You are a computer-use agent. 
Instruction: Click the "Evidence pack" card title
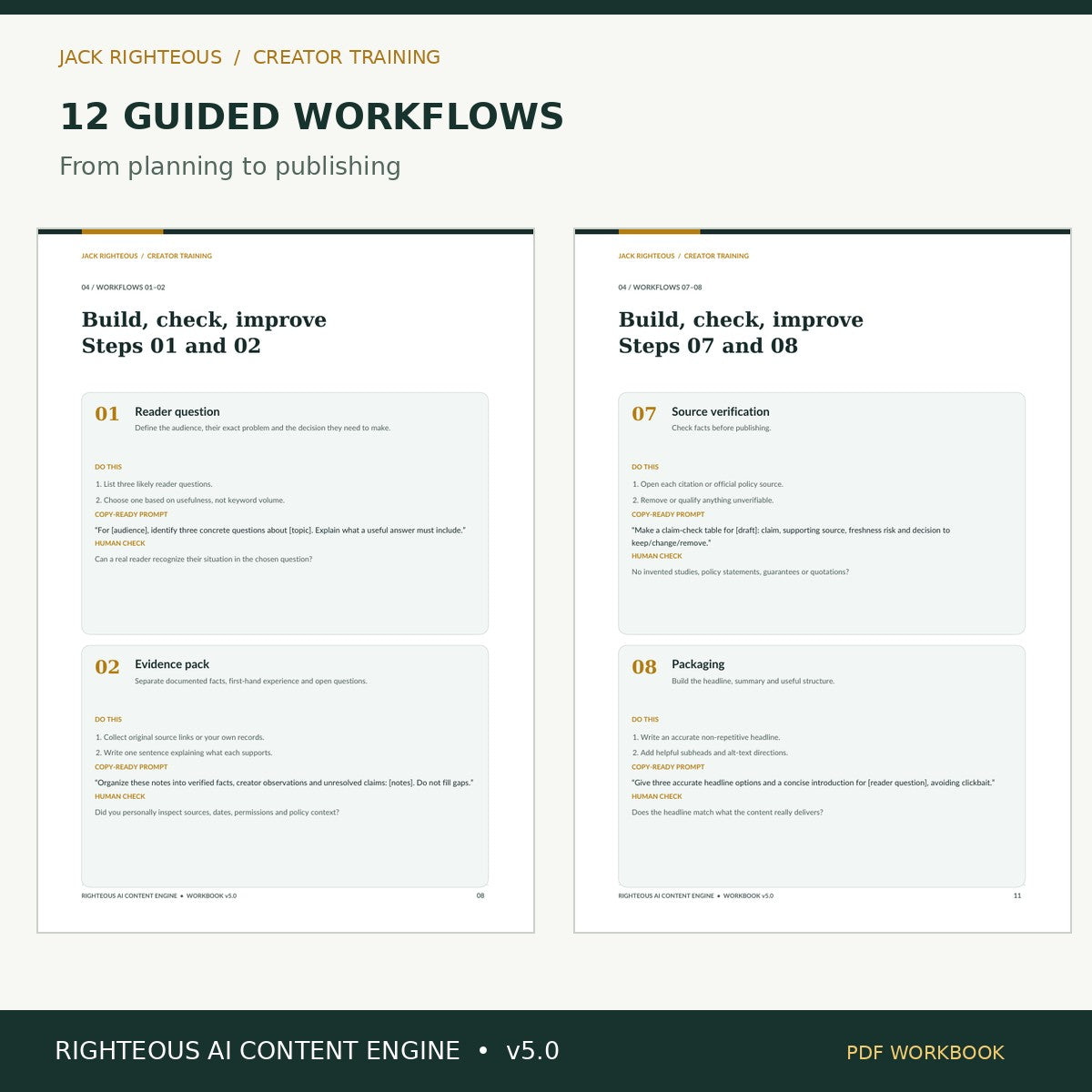172,664
